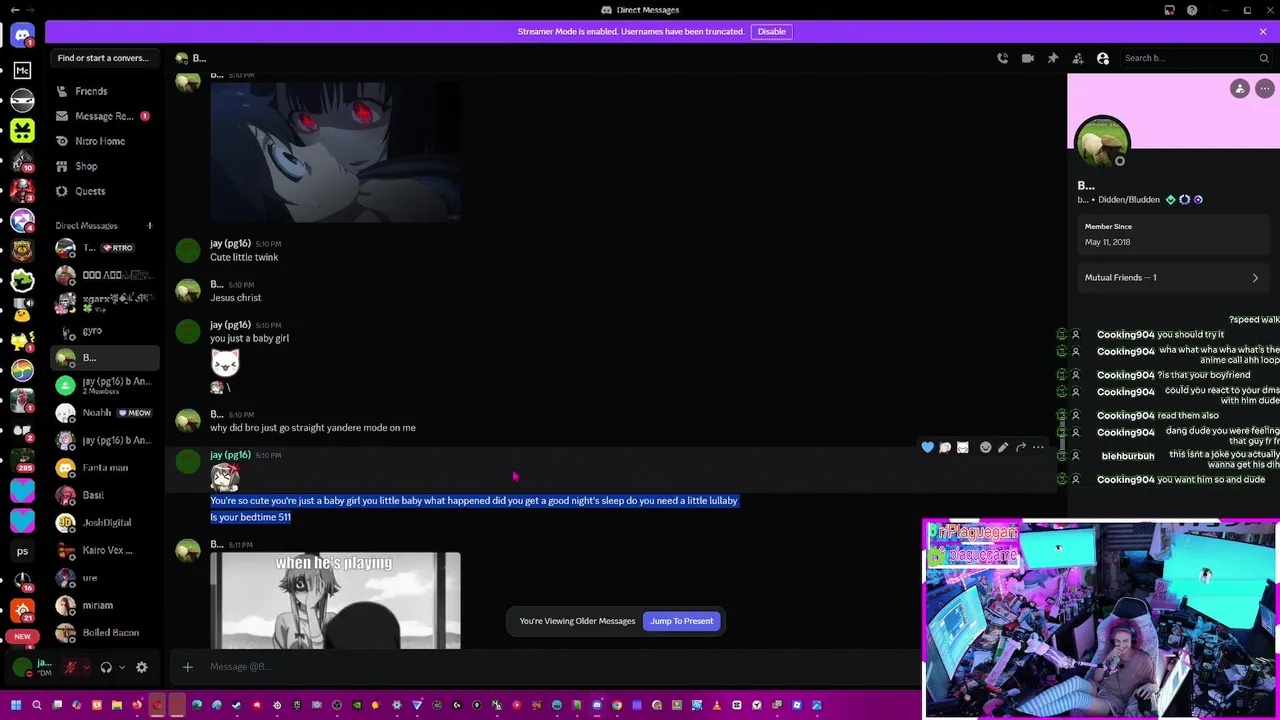Open DM with ure

point(104,578)
